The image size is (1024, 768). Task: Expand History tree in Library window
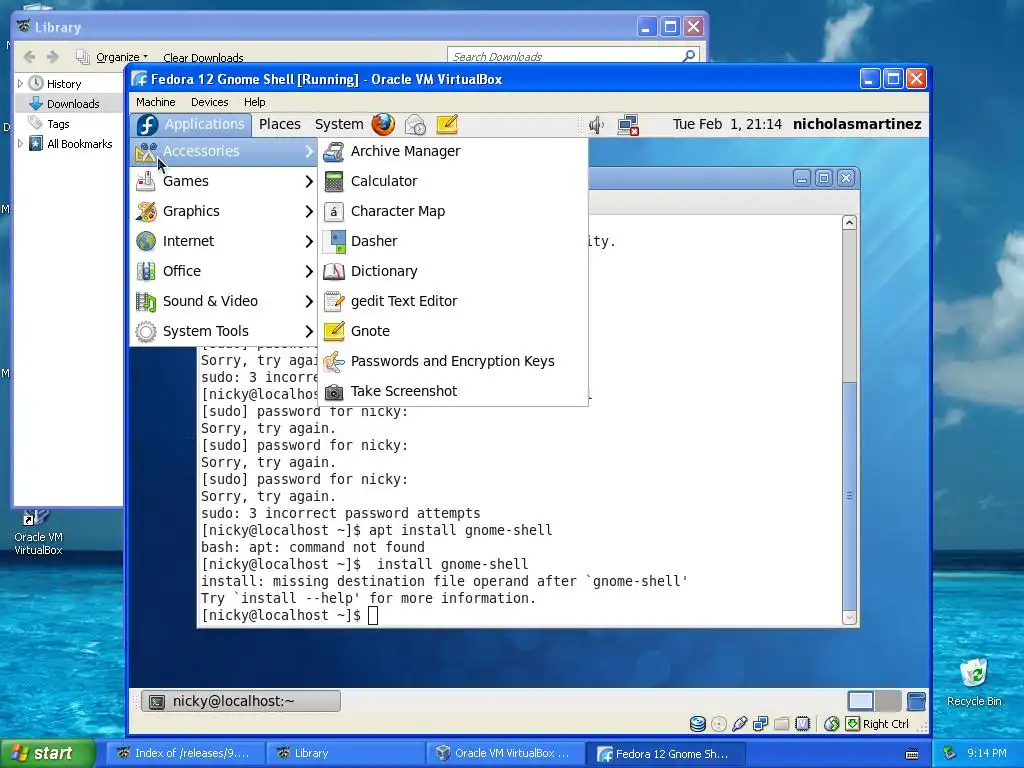(x=20, y=84)
